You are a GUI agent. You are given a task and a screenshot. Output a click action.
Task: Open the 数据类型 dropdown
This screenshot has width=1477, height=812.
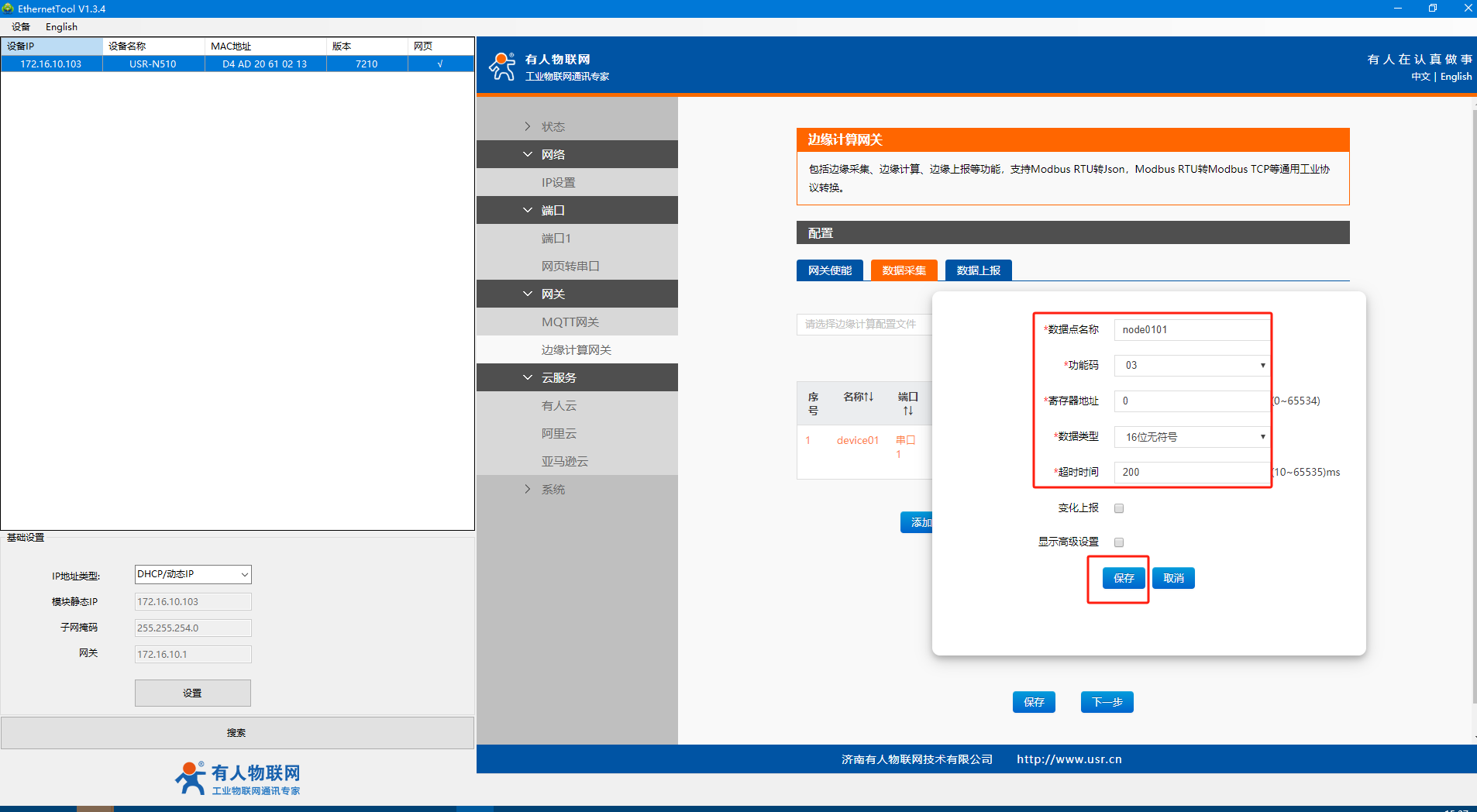(1191, 437)
